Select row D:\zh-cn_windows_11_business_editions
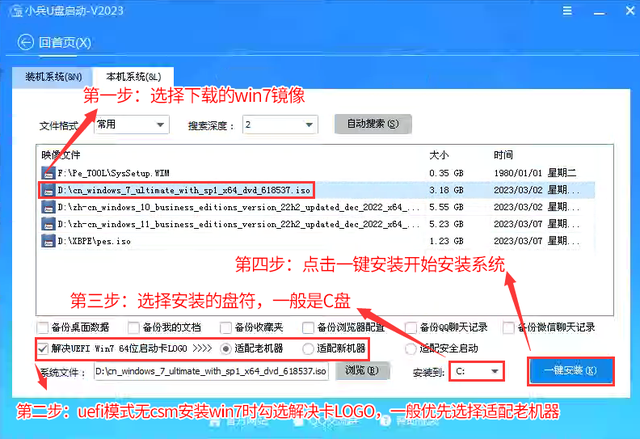Image resolution: width=640 pixels, height=439 pixels. pyautogui.click(x=317, y=224)
